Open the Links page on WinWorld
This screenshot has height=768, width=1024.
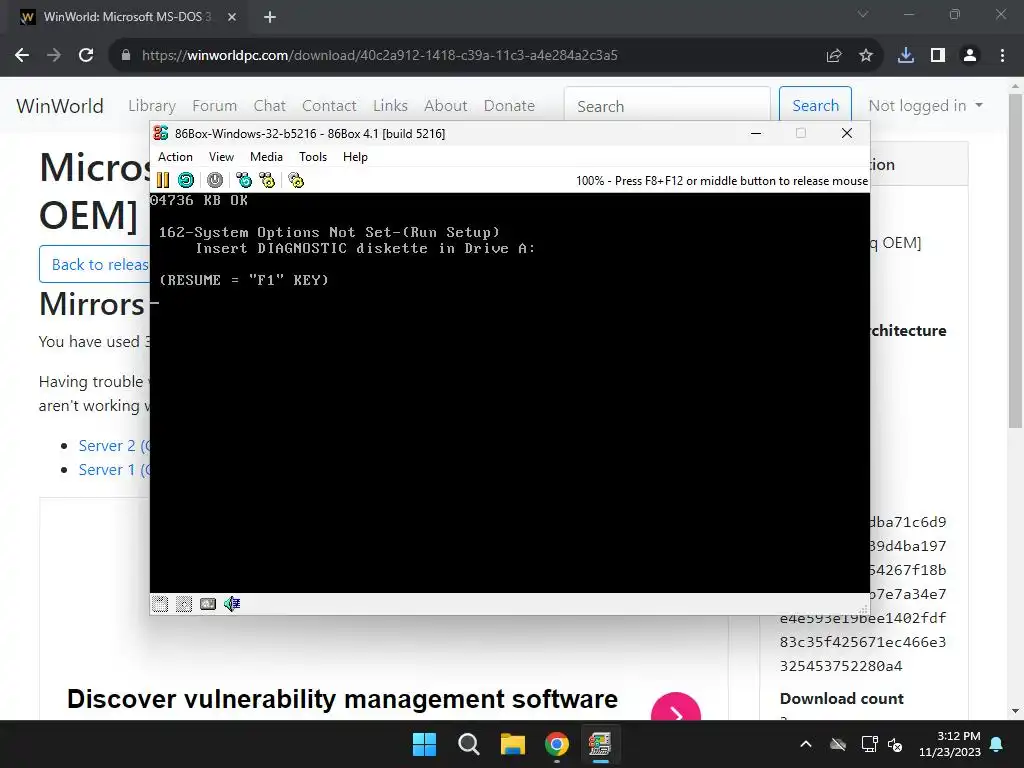click(391, 106)
